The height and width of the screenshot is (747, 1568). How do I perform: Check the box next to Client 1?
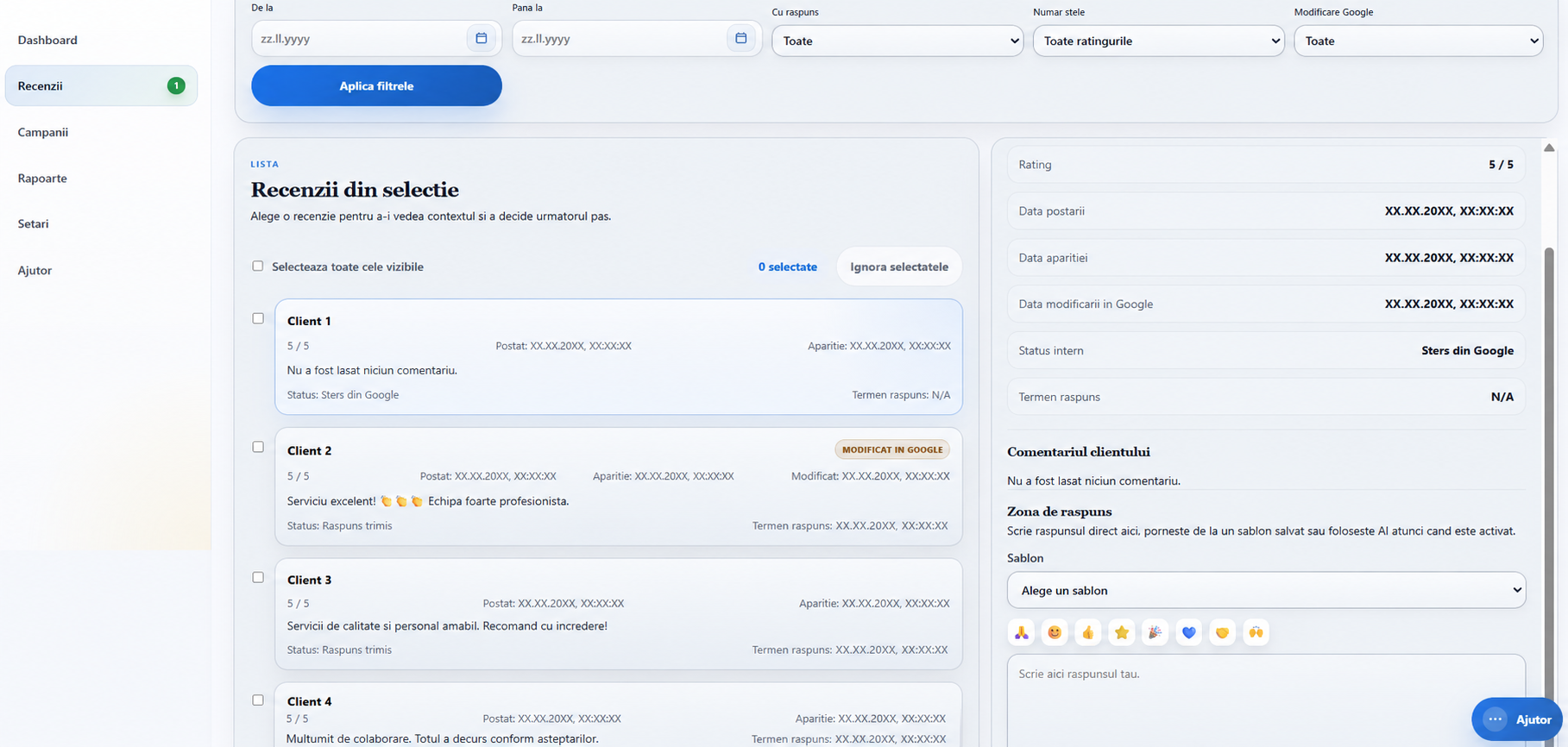pos(258,318)
